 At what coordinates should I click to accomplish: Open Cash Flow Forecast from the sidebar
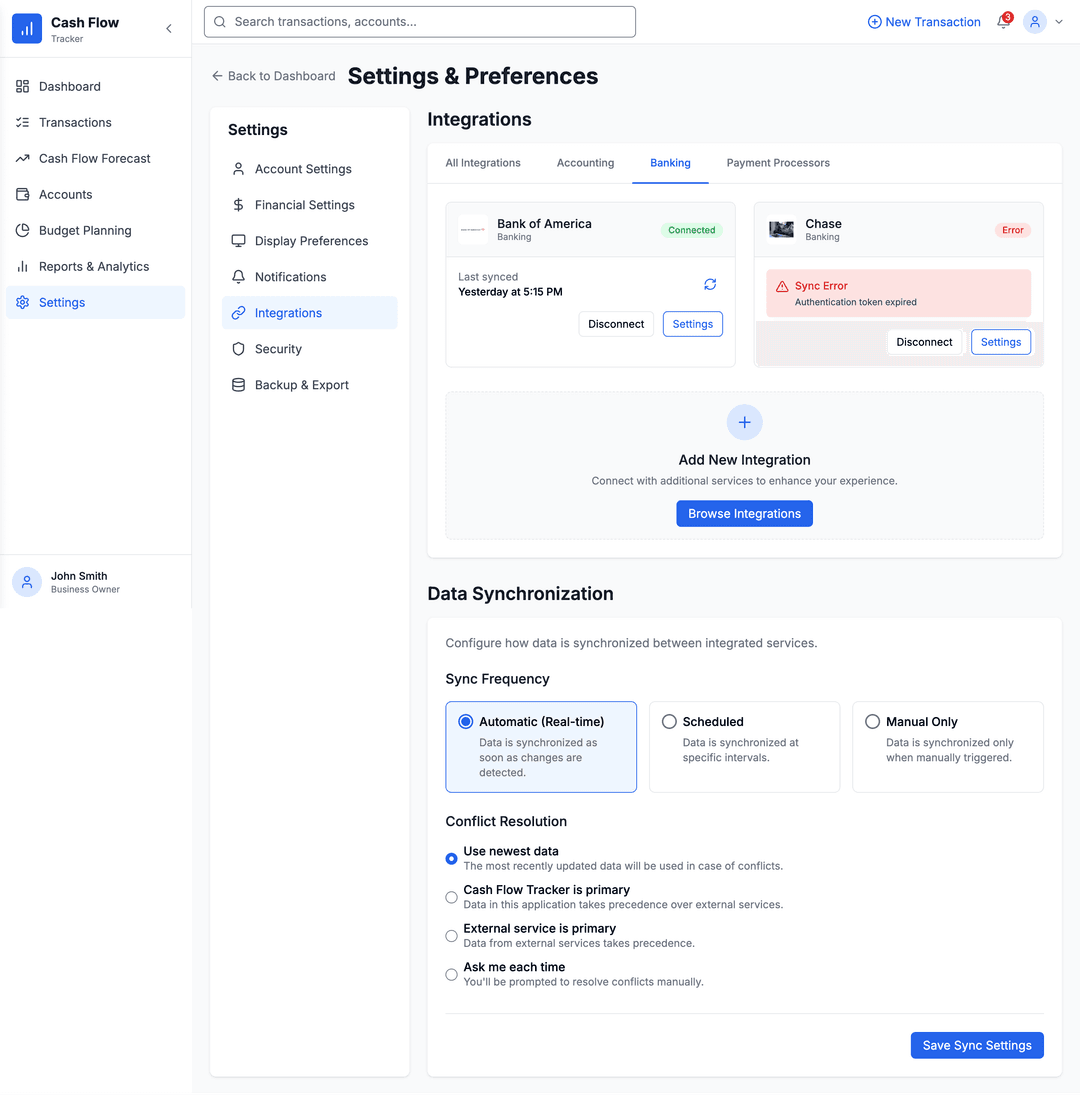[94, 158]
